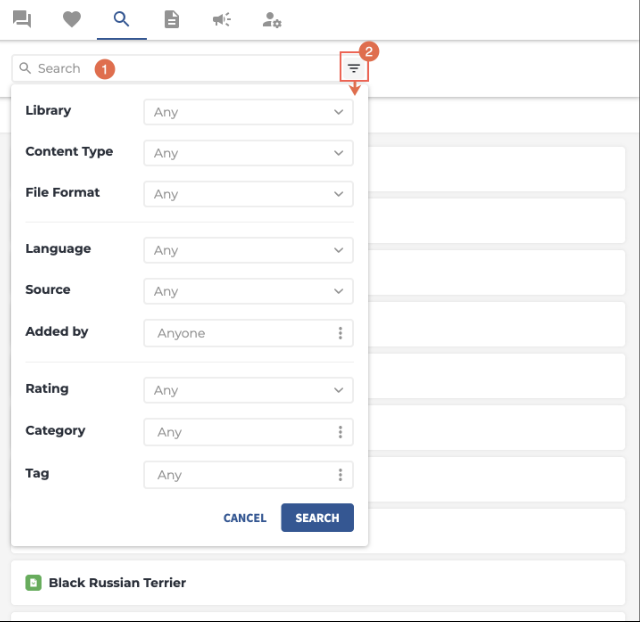
Task: Open the Content Type dropdown
Action: [248, 153]
